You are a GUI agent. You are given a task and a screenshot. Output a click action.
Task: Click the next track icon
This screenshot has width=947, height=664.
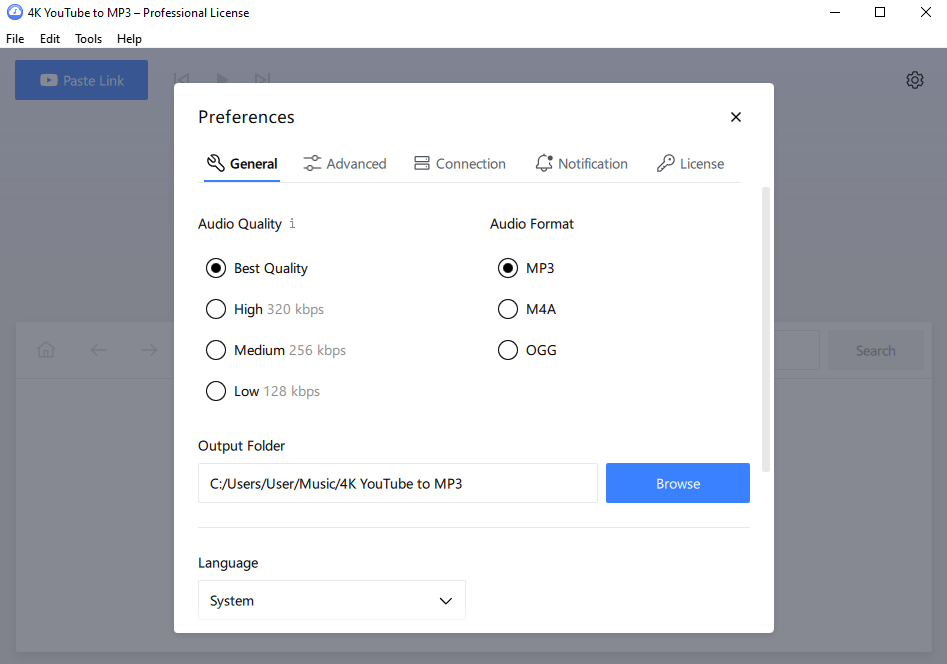263,79
